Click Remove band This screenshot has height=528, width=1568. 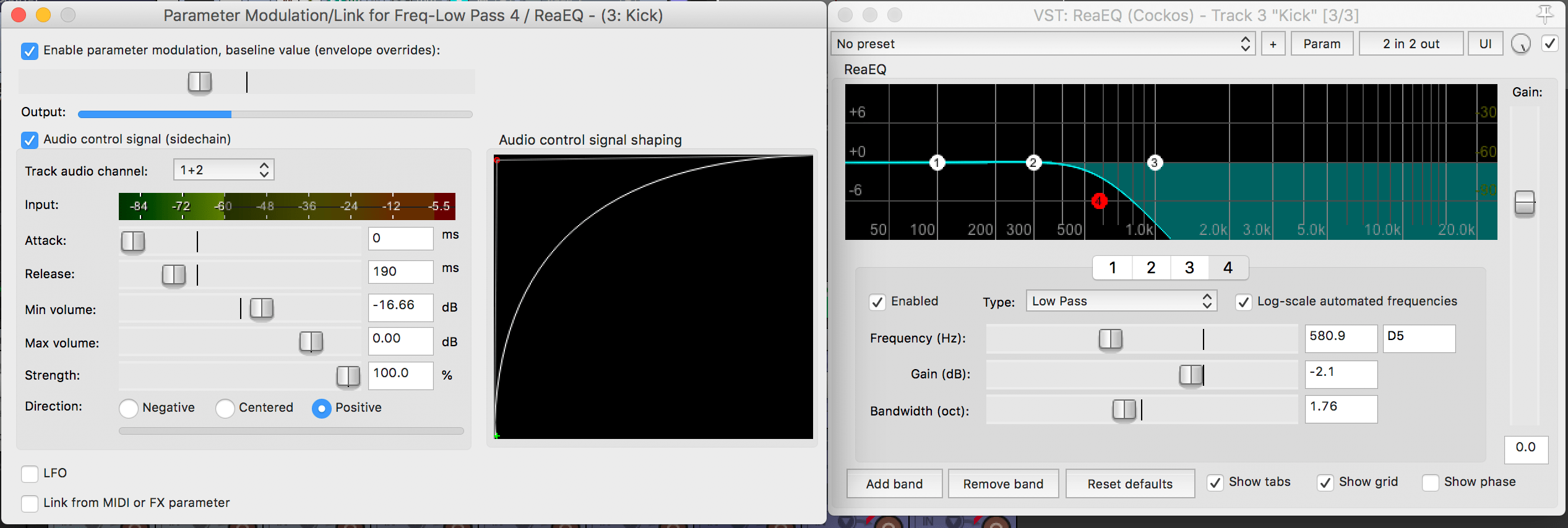pos(1003,483)
